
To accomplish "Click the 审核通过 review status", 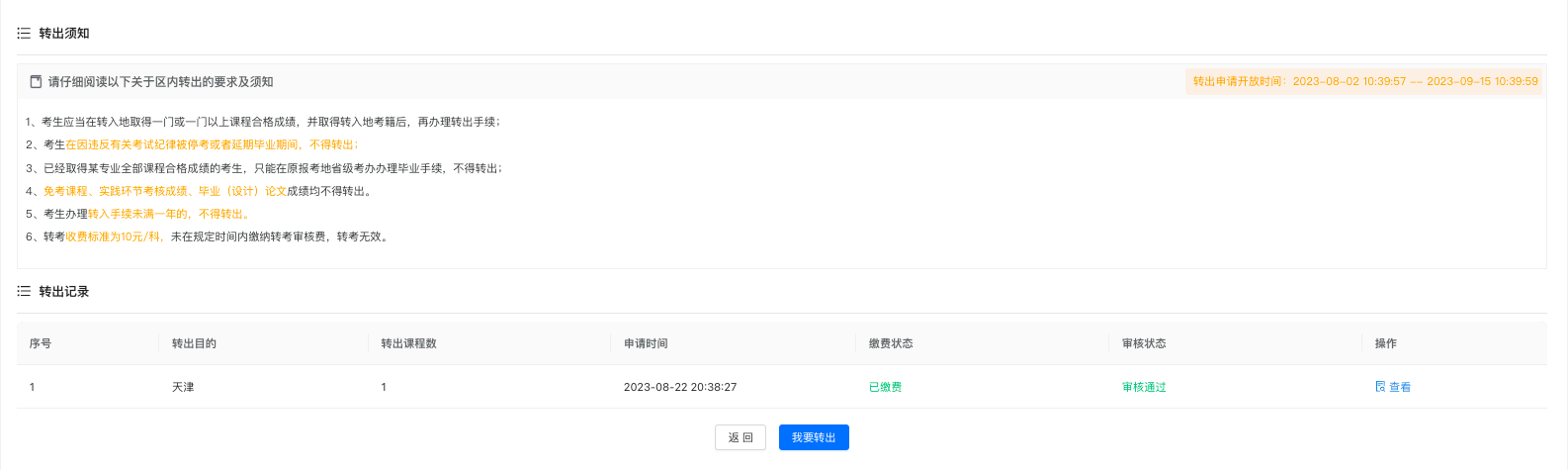I will pyautogui.click(x=1144, y=387).
